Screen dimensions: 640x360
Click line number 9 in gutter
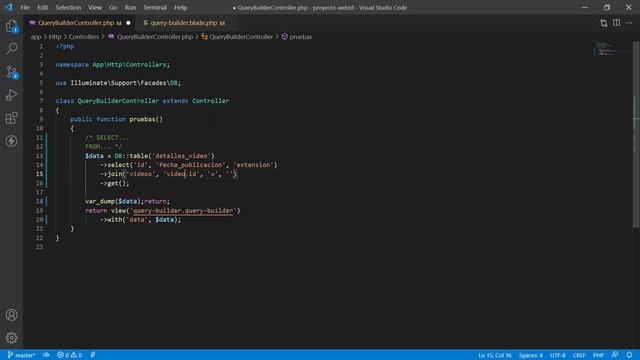point(41,119)
